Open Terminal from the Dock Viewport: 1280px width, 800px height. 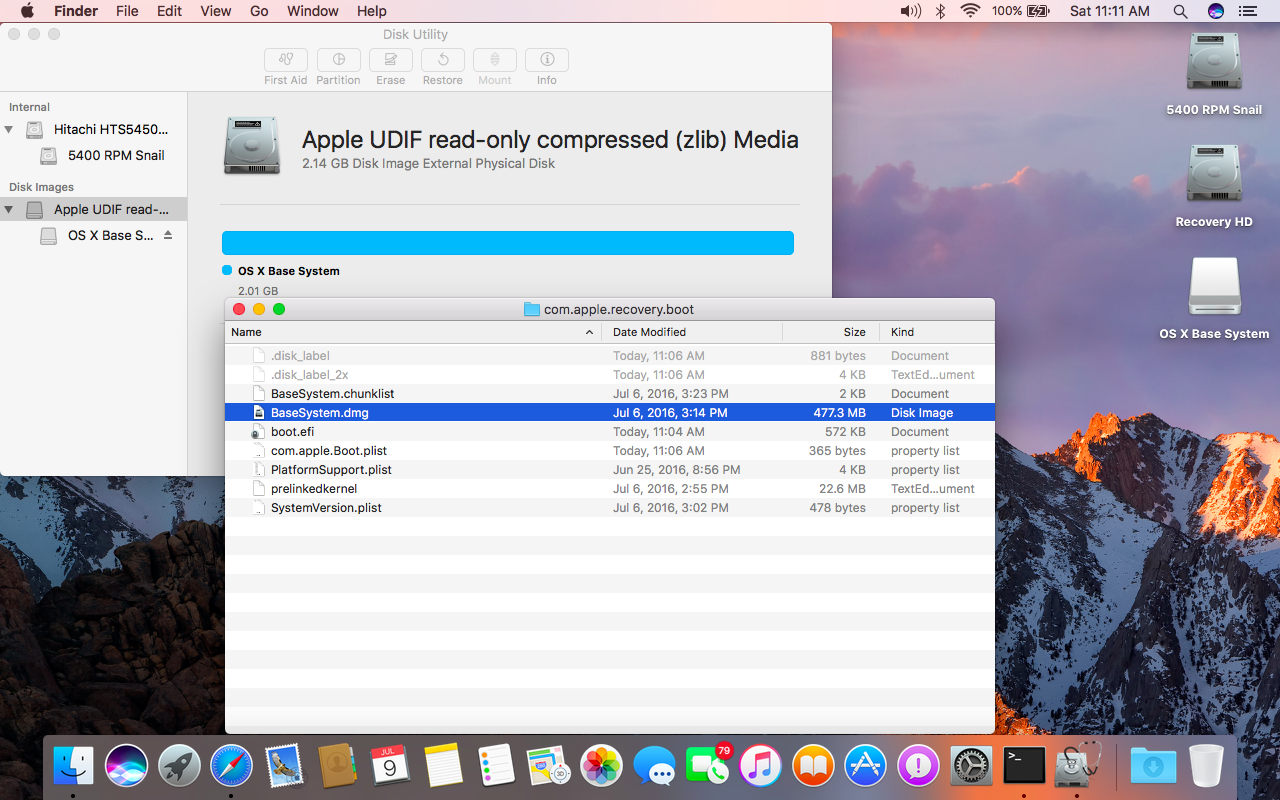point(1024,766)
